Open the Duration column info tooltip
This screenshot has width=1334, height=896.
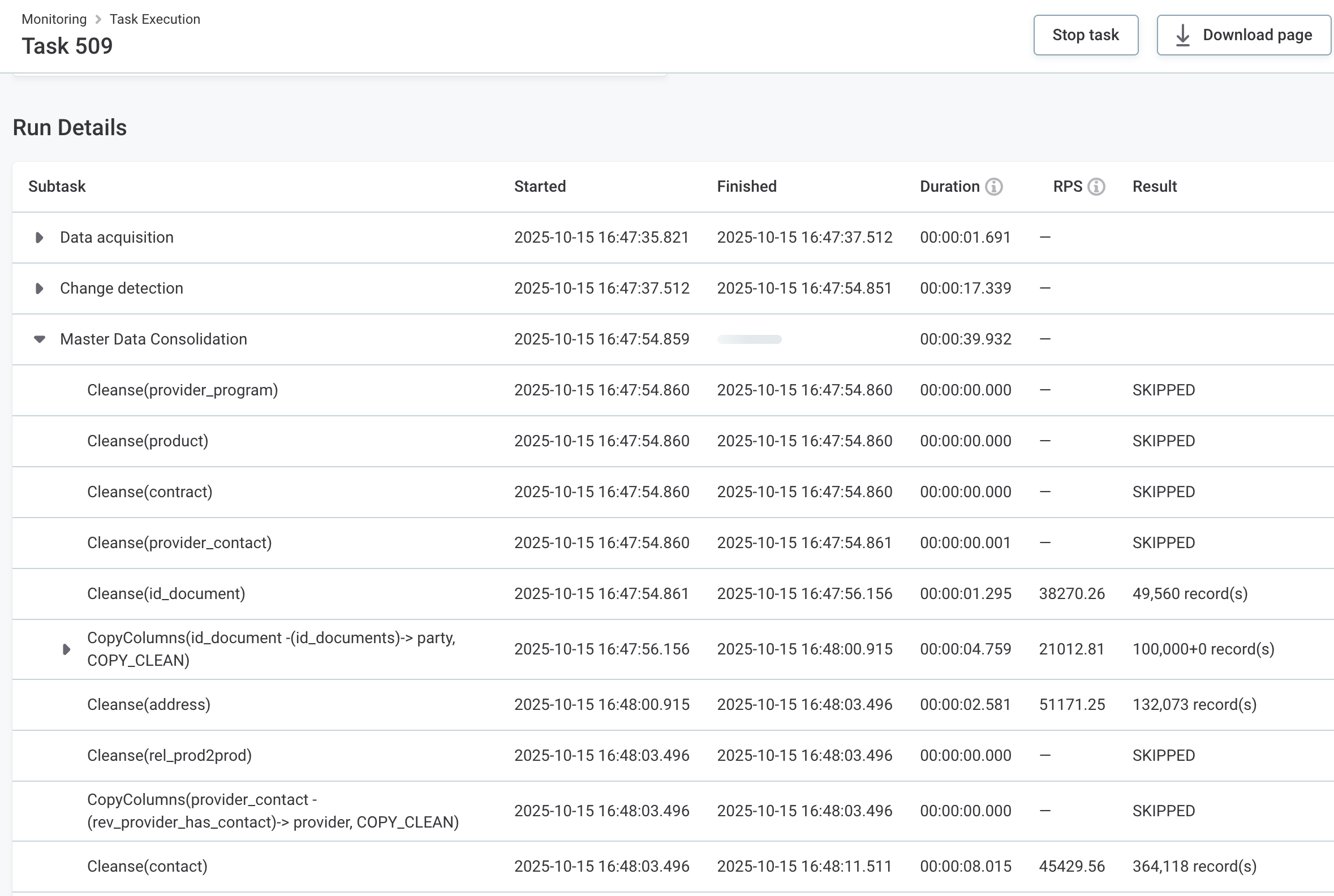pyautogui.click(x=993, y=186)
